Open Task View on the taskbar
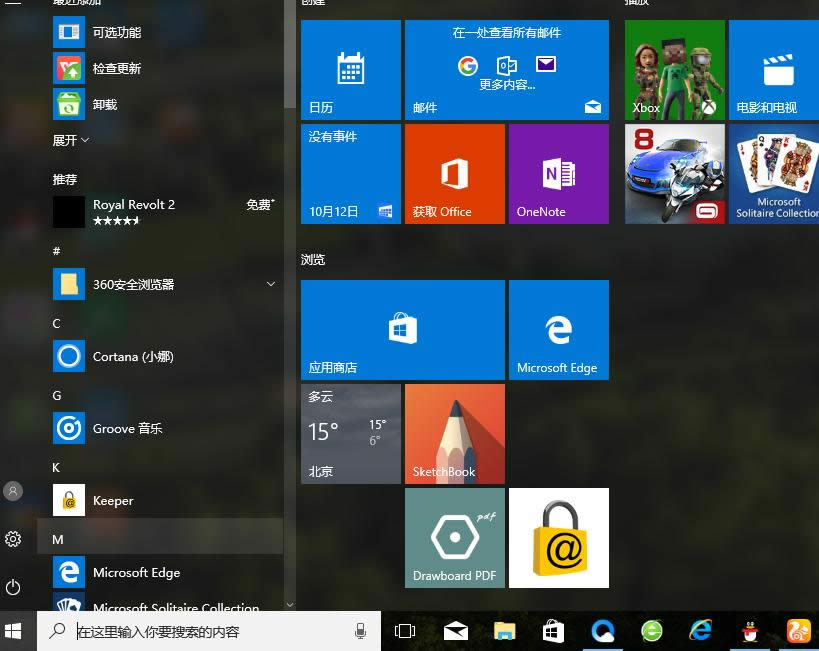The image size is (819, 651). pos(404,631)
